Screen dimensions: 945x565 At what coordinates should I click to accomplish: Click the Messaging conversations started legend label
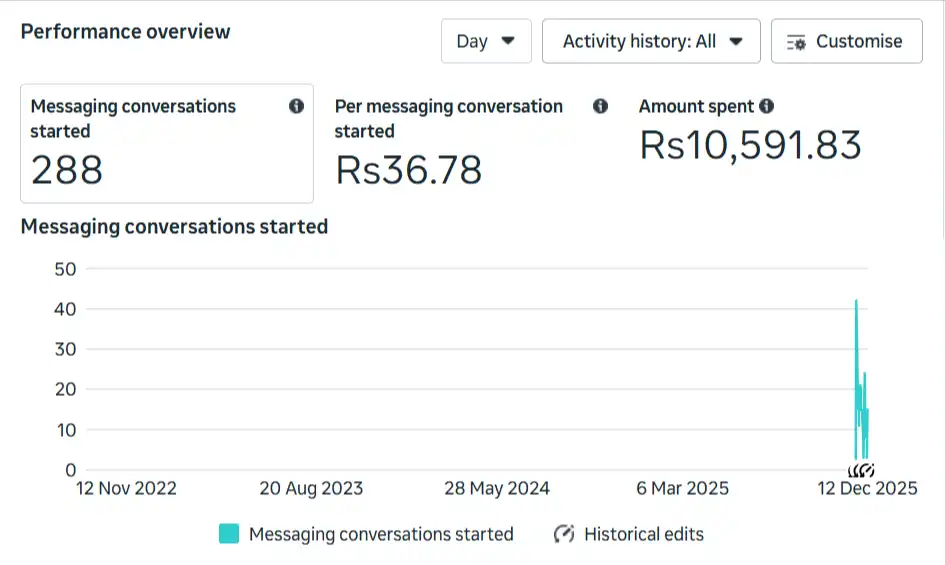(x=381, y=534)
